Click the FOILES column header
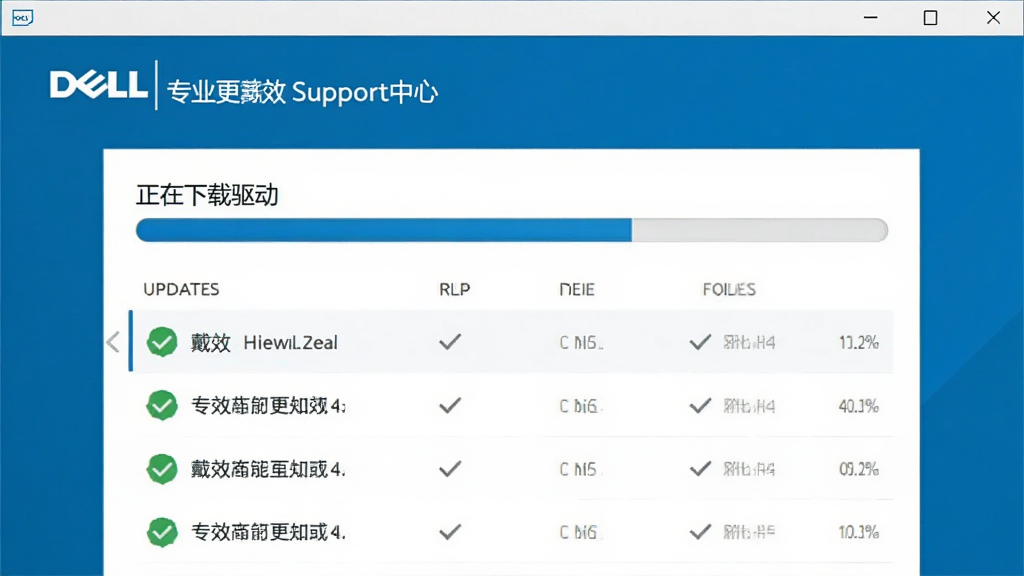1024x576 pixels. coord(729,289)
